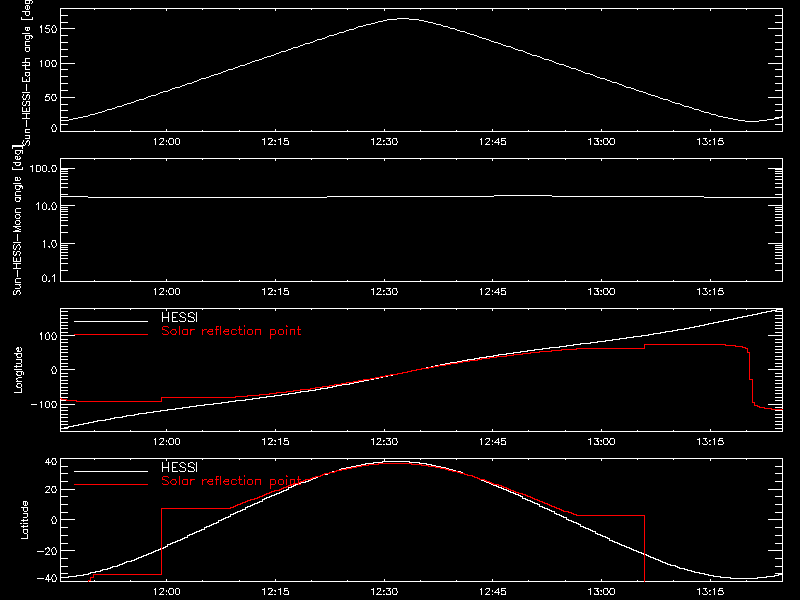Click the -100 tick on Longitude plot

click(x=44, y=404)
